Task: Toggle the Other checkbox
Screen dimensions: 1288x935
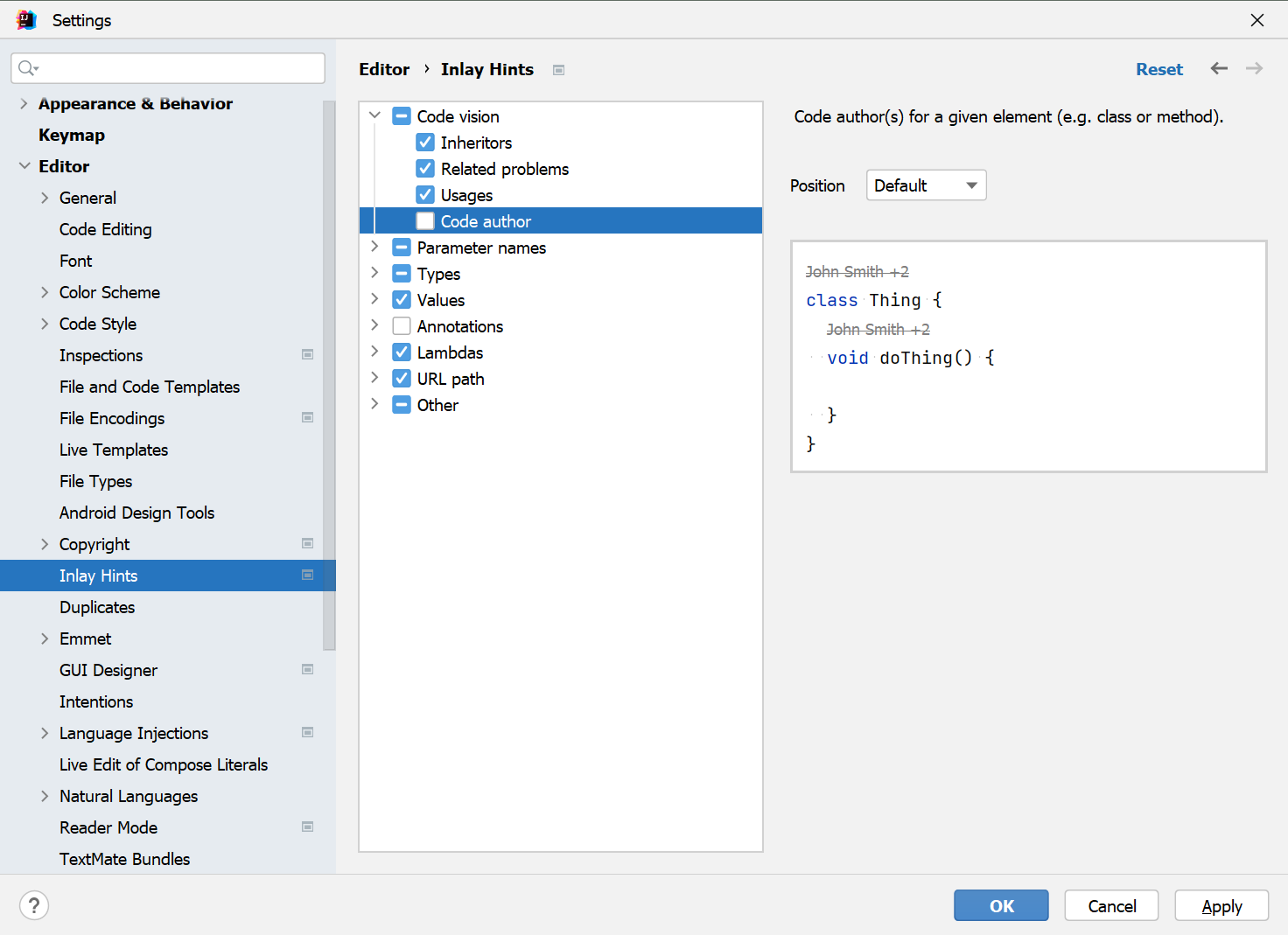Action: coord(402,404)
